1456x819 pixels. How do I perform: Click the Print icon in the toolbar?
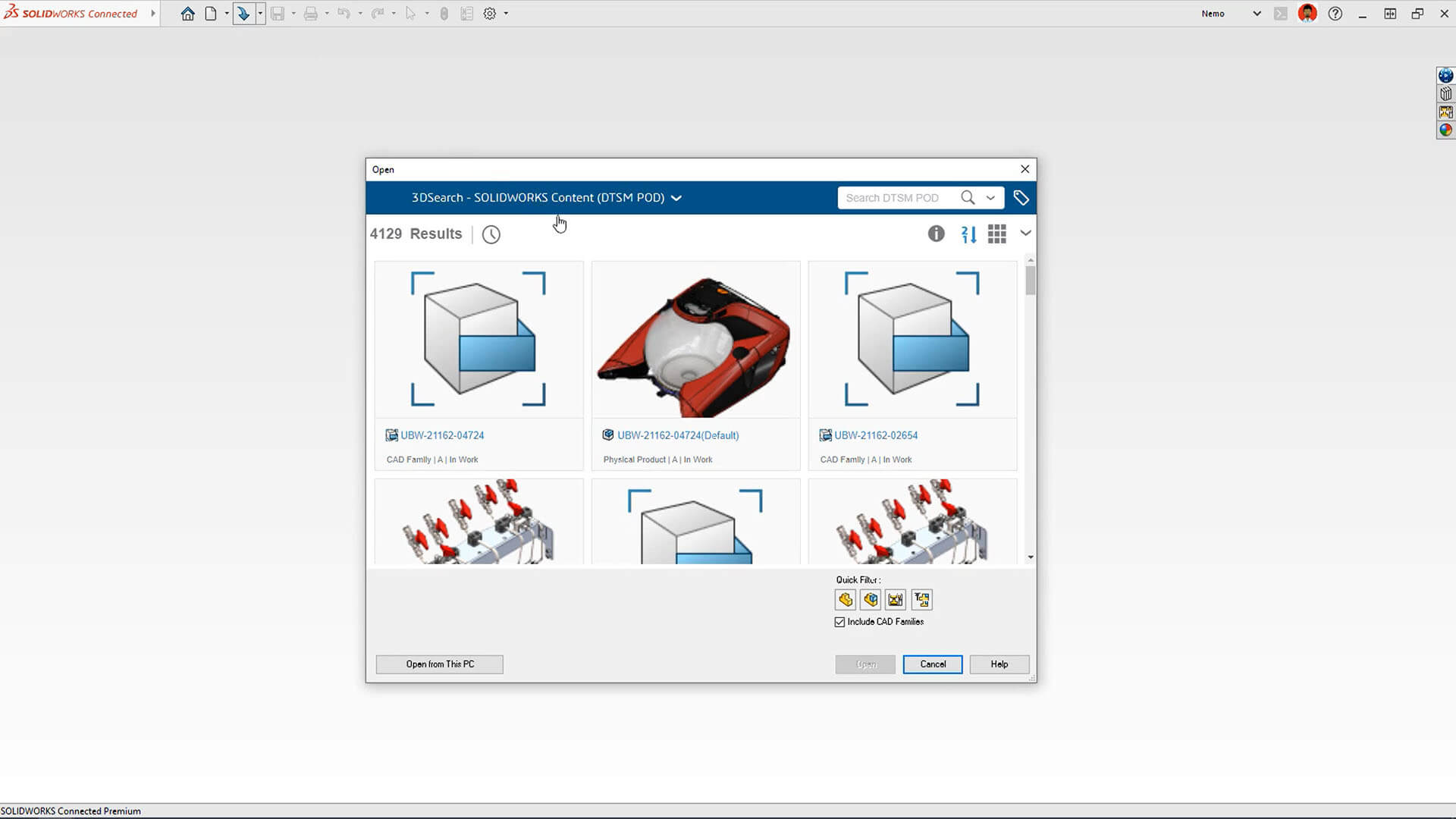click(311, 14)
